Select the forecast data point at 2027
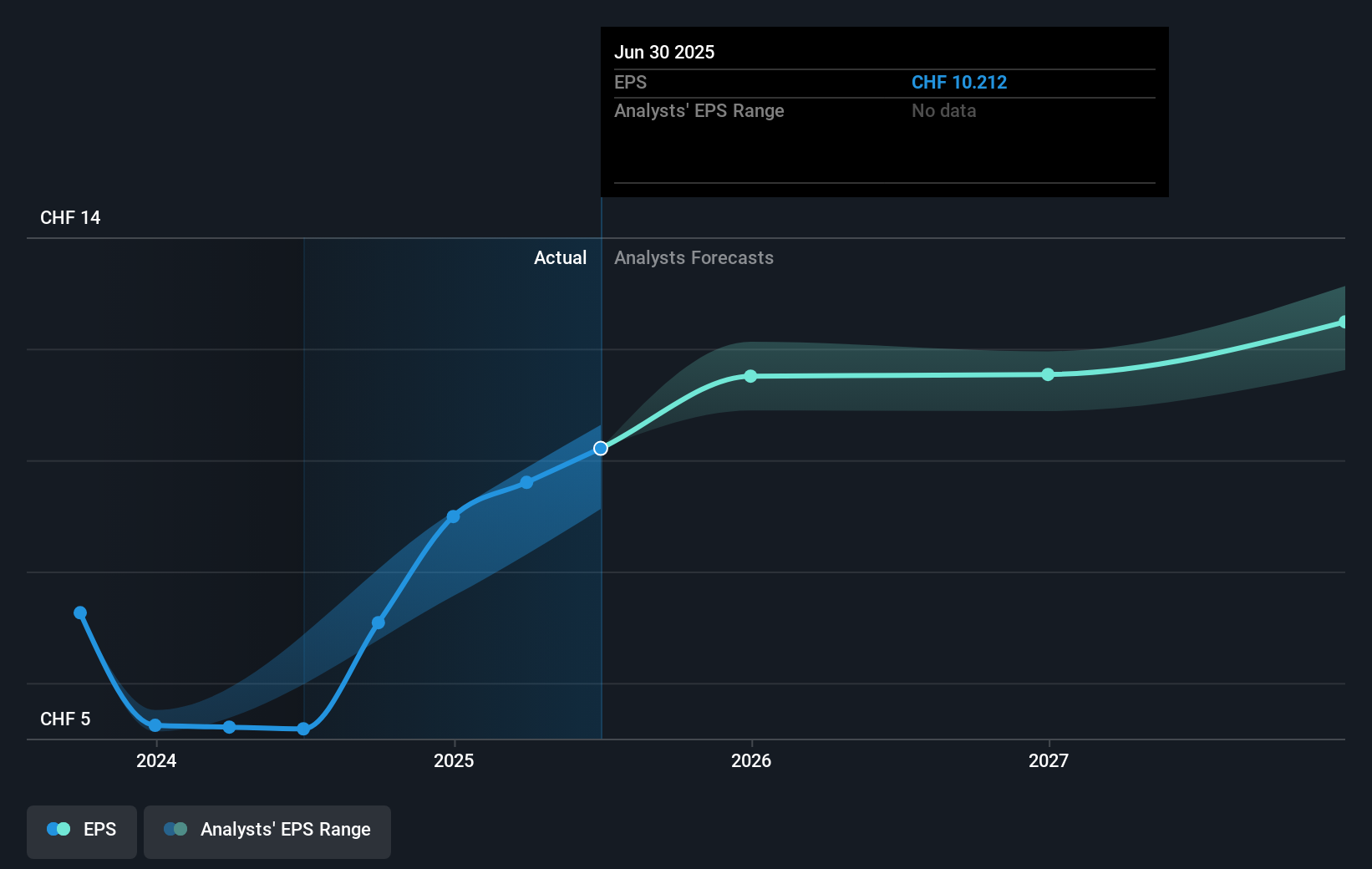The height and width of the screenshot is (869, 1372). [1048, 375]
